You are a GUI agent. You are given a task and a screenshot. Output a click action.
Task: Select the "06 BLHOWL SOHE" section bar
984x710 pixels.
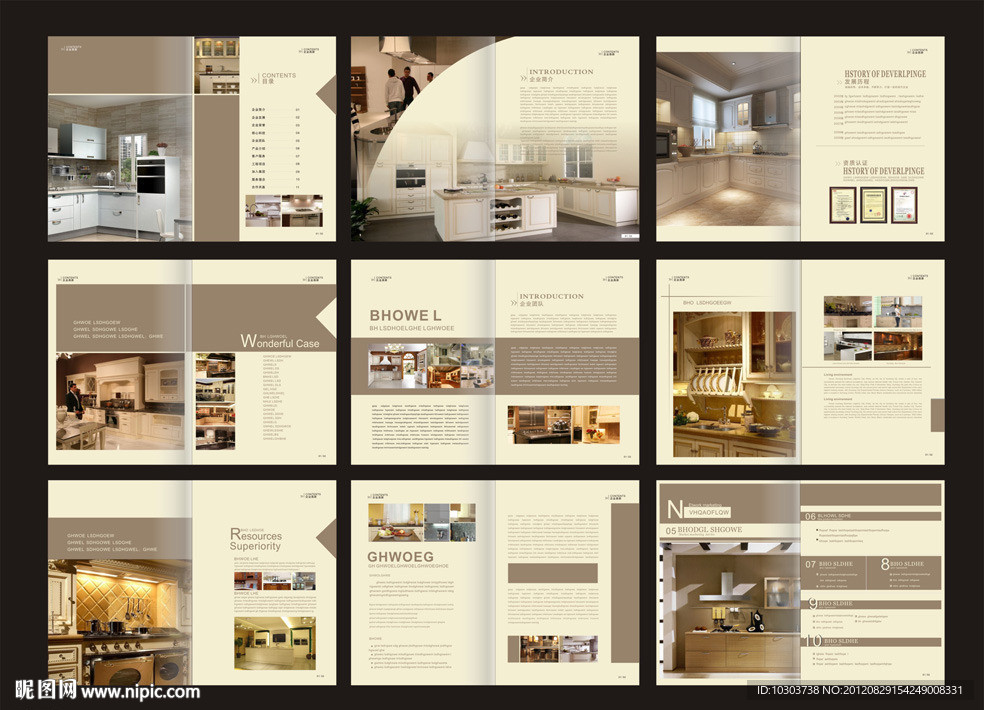click(x=872, y=516)
